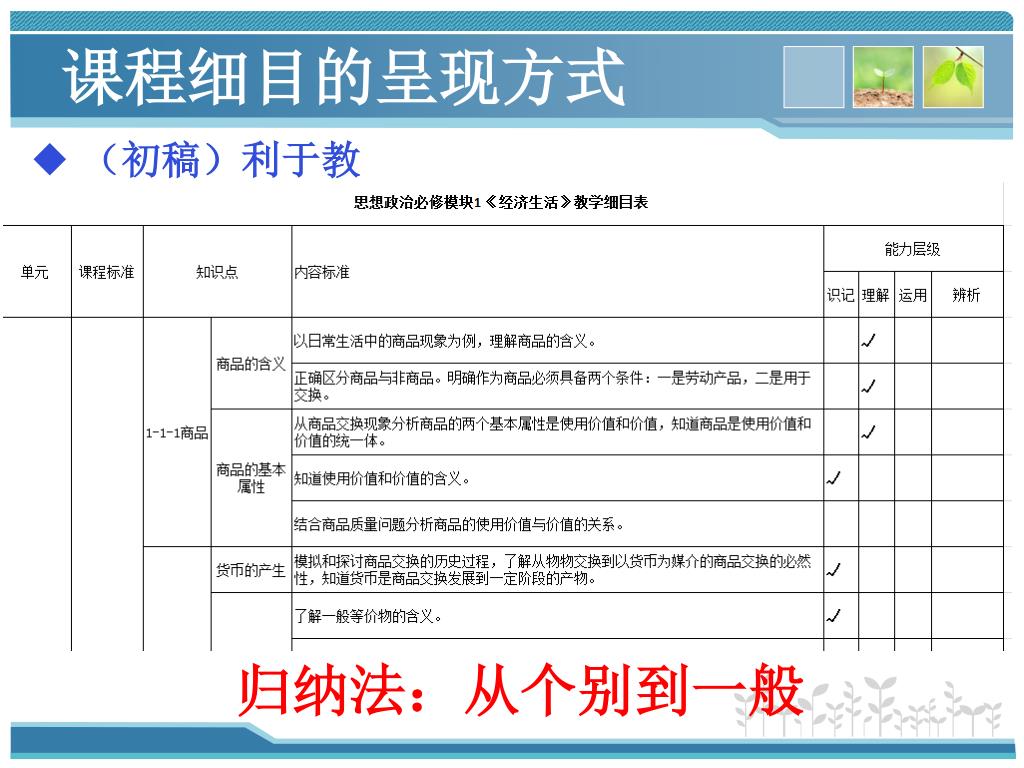Click 识记 checkmark for 知道使用价值和价值的含义 row
Viewport: 1024px width, 768px height.
pos(833,478)
